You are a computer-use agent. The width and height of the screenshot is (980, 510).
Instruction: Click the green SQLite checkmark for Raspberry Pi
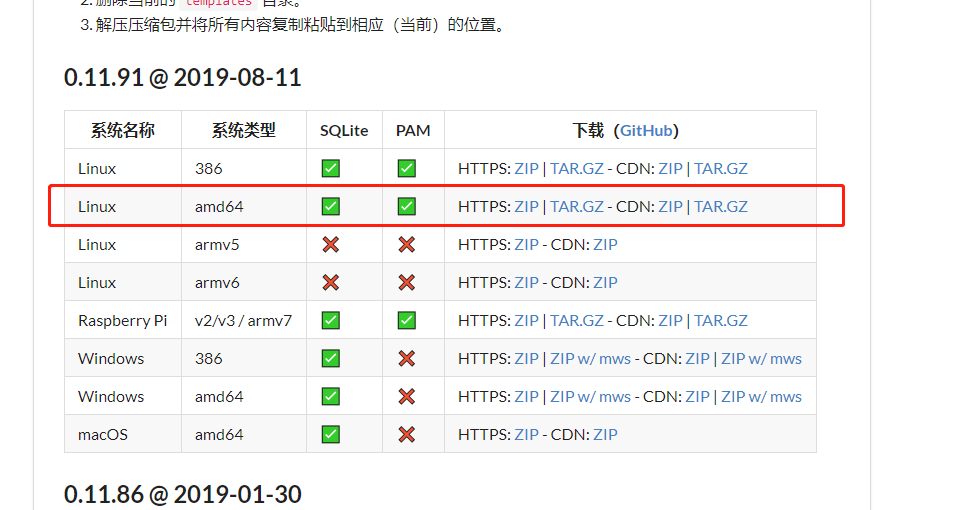331,321
